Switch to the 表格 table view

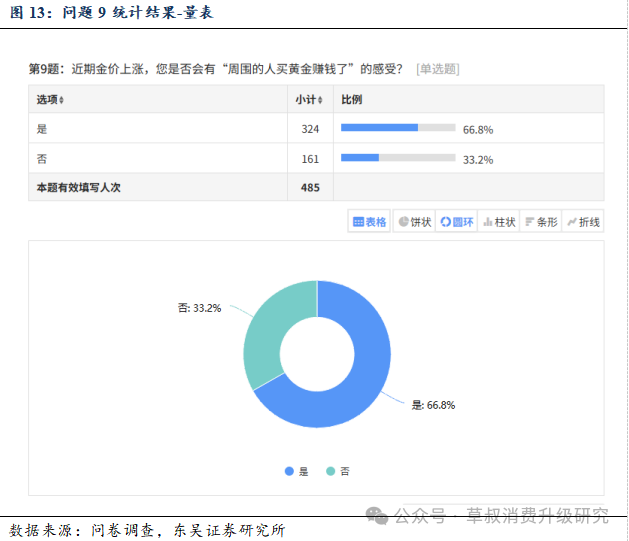click(369, 221)
